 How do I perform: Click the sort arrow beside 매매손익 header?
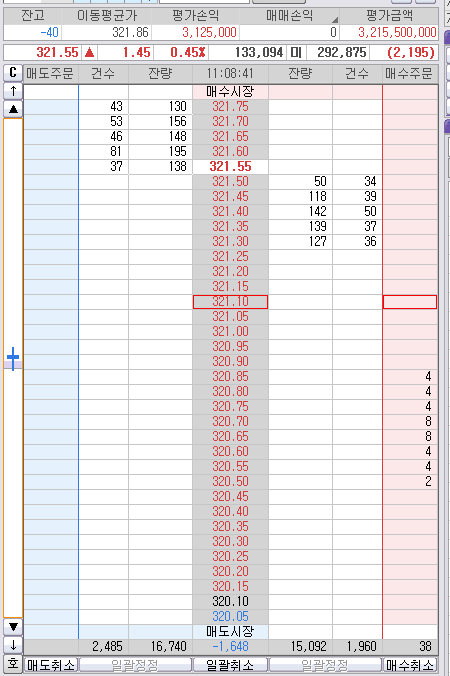[x=334, y=19]
